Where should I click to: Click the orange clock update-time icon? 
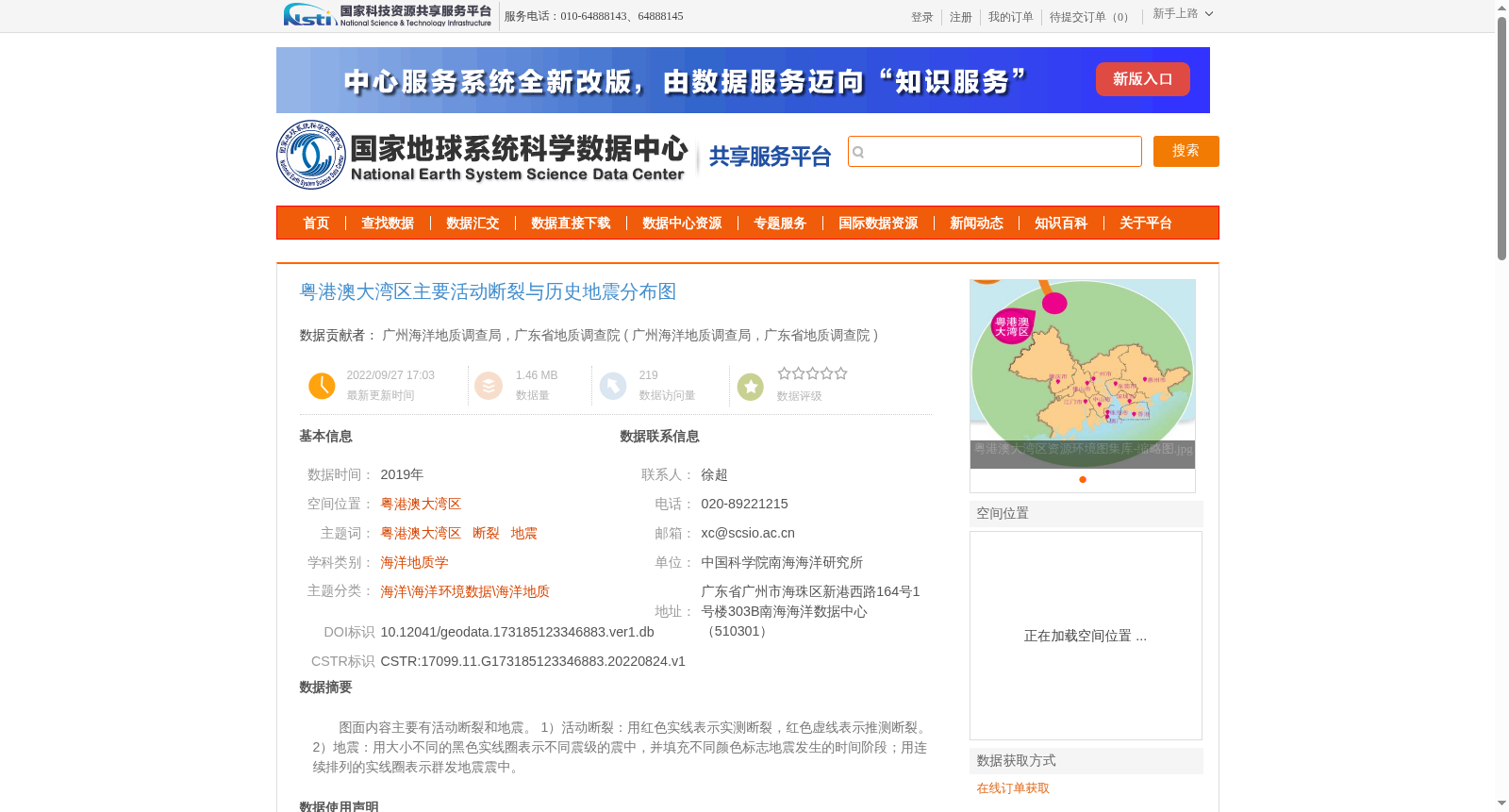coord(322,386)
